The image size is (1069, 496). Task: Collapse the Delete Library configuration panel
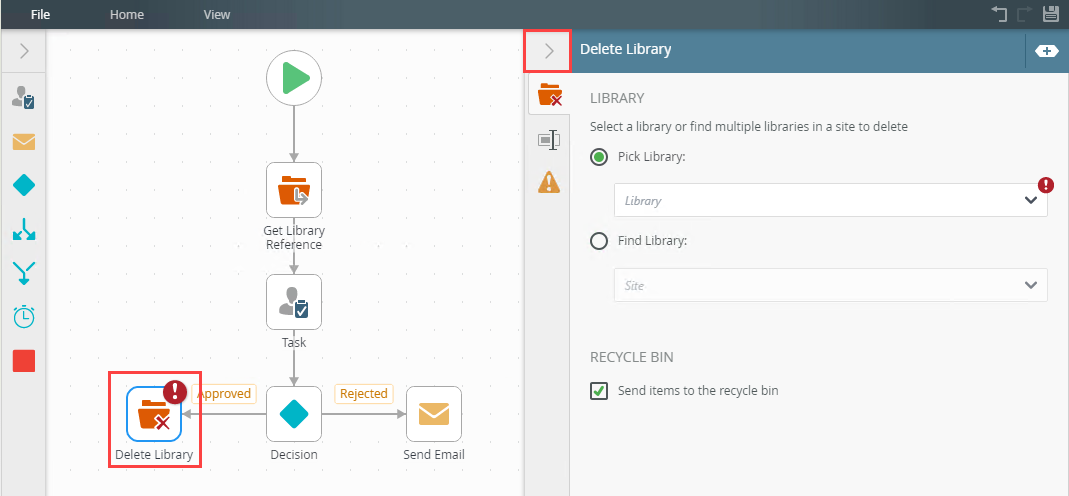[x=548, y=50]
